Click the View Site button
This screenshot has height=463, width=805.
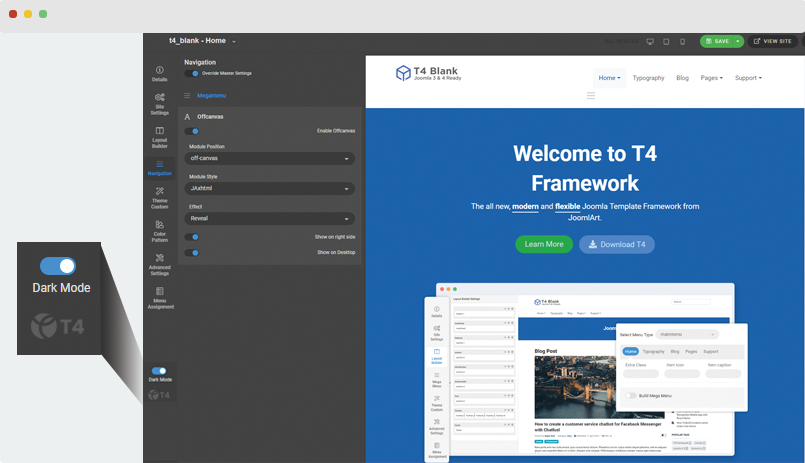(773, 41)
